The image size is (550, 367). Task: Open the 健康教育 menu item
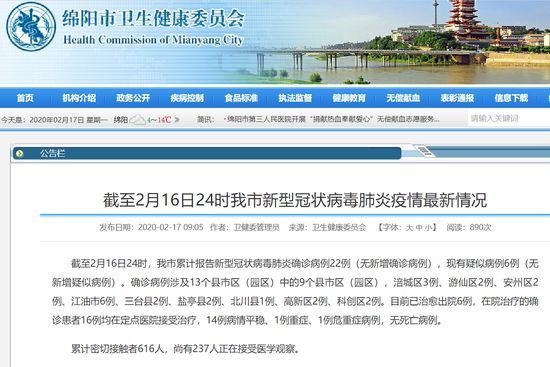pyautogui.click(x=349, y=98)
